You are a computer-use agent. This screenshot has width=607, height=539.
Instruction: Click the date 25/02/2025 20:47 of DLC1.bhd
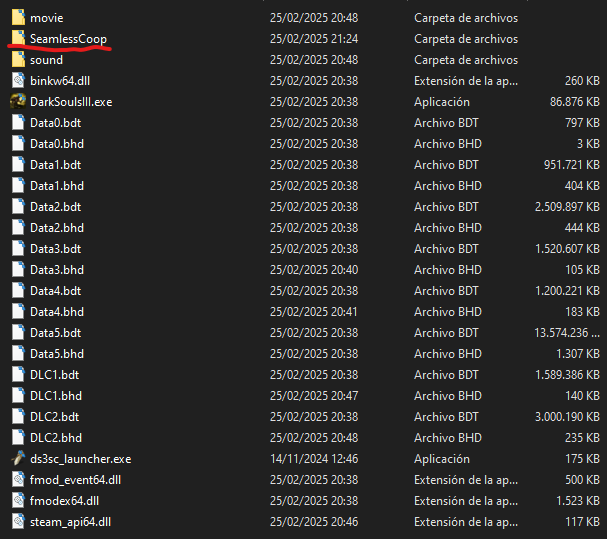[x=314, y=396]
